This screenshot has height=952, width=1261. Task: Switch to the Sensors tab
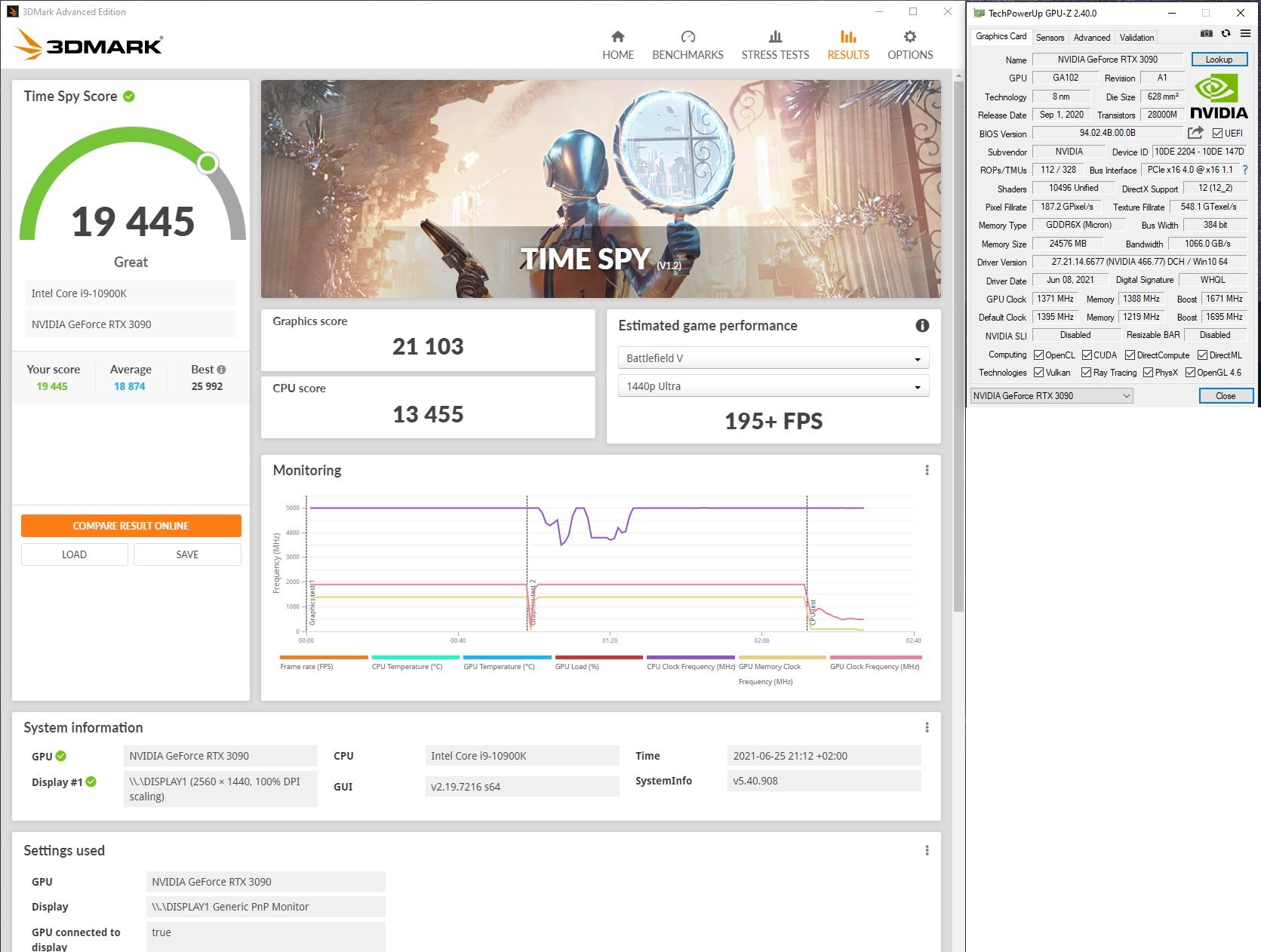point(1050,37)
